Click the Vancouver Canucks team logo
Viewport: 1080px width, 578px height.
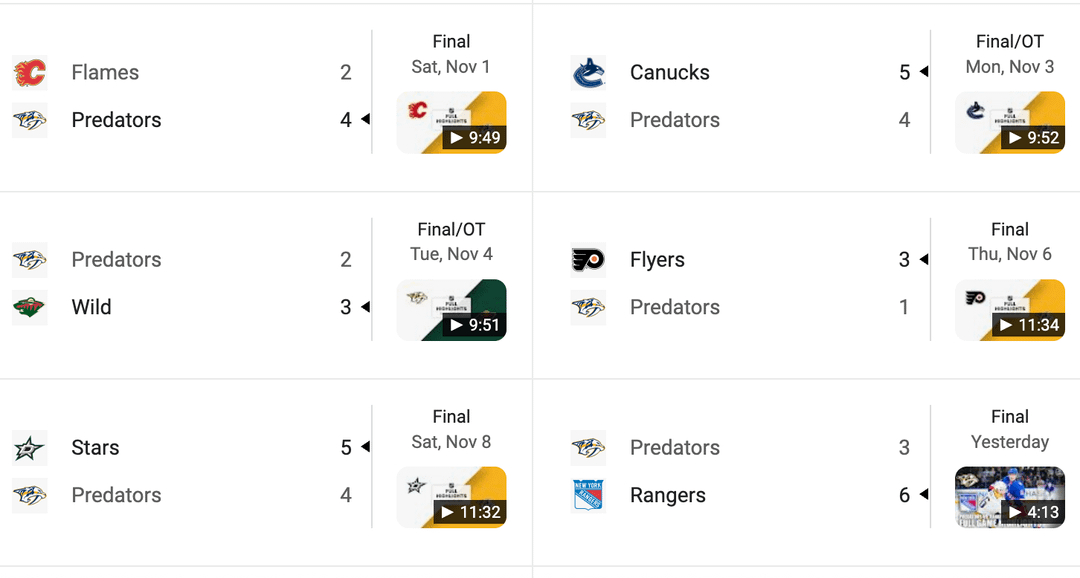(x=589, y=72)
